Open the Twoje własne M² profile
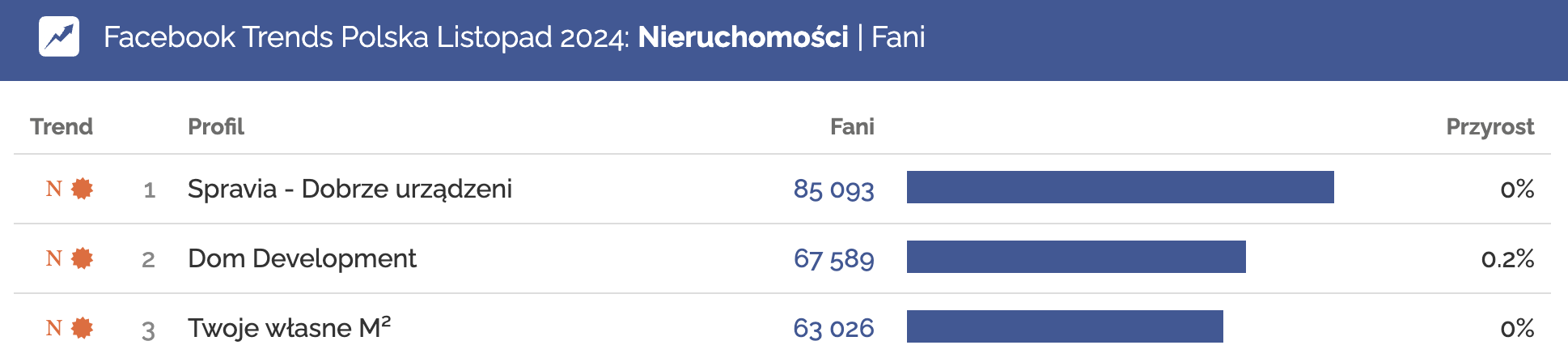This screenshot has height=358, width=1568. [289, 328]
